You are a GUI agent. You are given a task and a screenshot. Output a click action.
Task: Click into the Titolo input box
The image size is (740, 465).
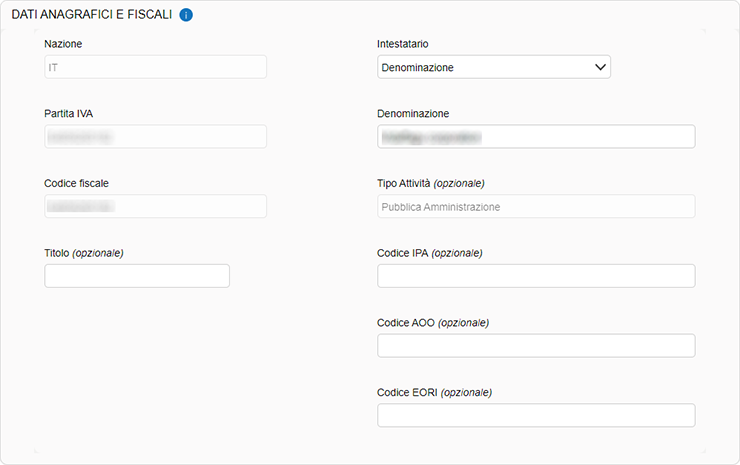(137, 276)
